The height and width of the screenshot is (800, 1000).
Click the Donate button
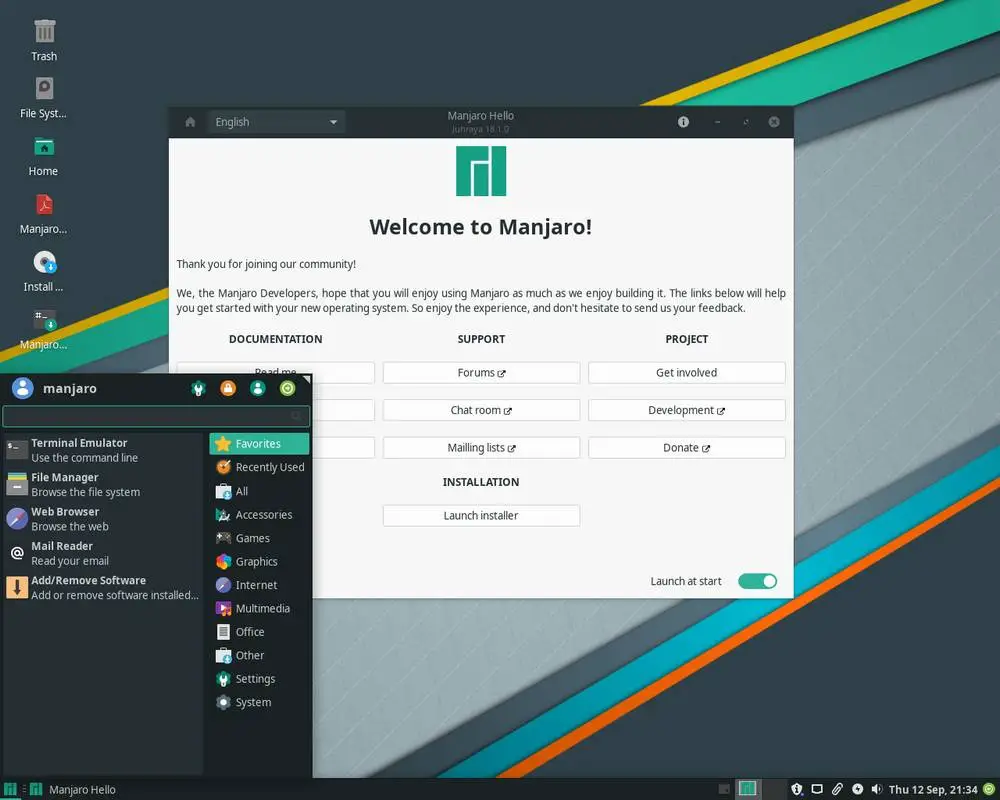tap(686, 448)
